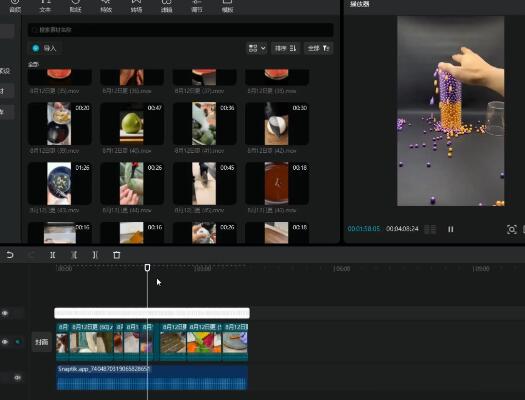Click the 导入 import button
Image resolution: width=525 pixels, height=400 pixels.
(44, 48)
